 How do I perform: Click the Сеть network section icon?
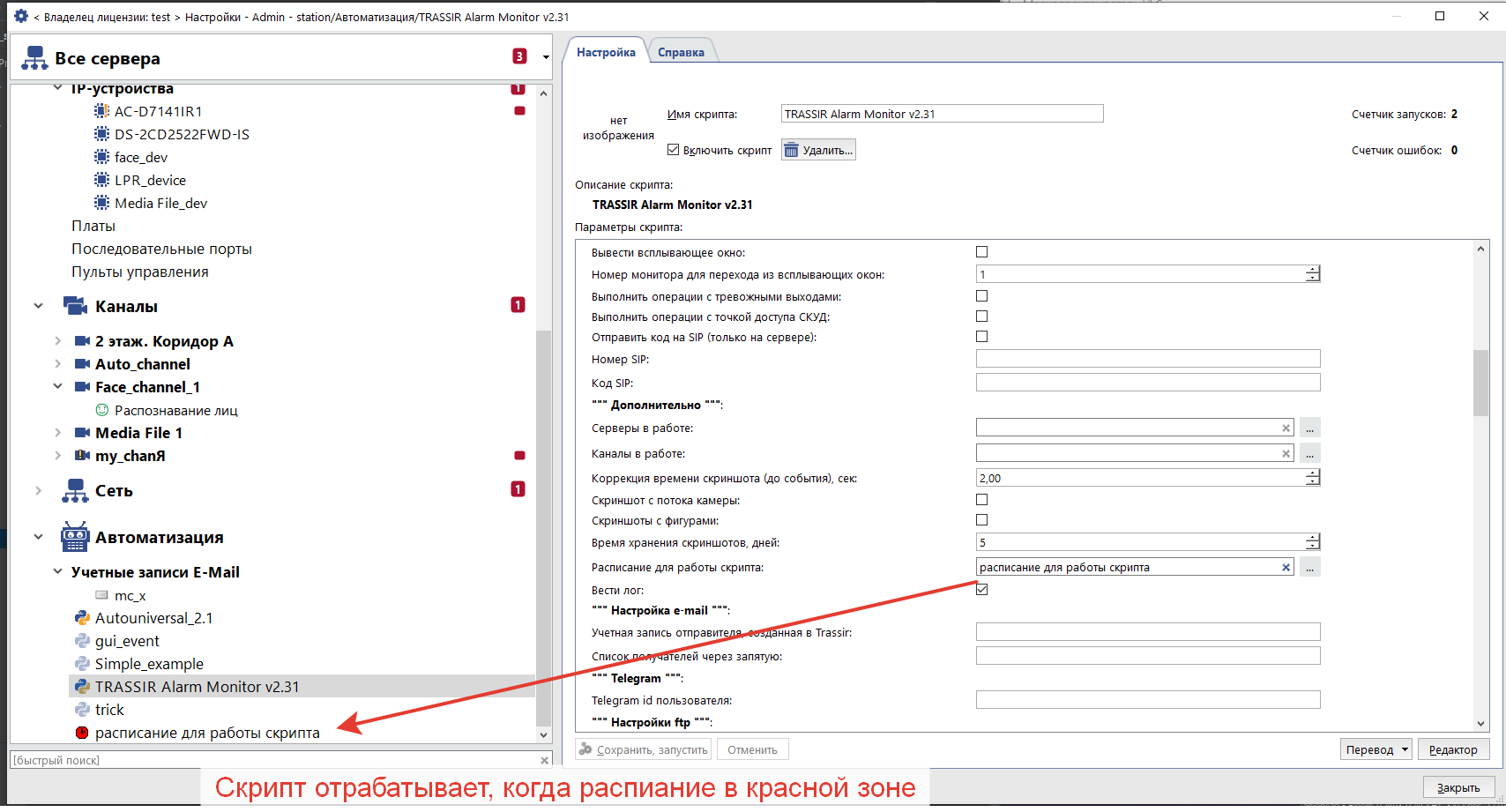[75, 490]
